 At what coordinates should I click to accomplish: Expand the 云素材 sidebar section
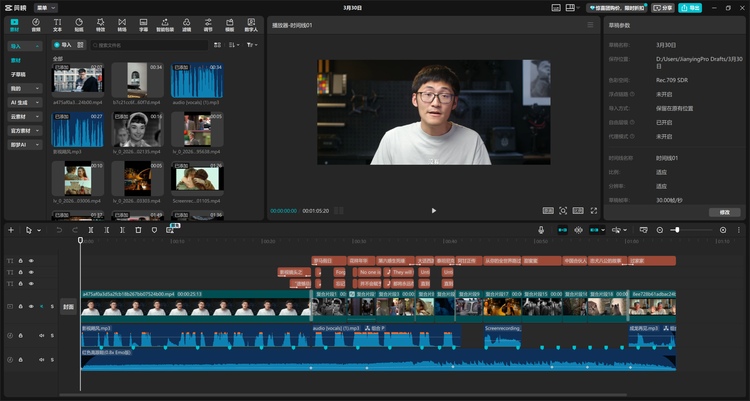tap(25, 116)
